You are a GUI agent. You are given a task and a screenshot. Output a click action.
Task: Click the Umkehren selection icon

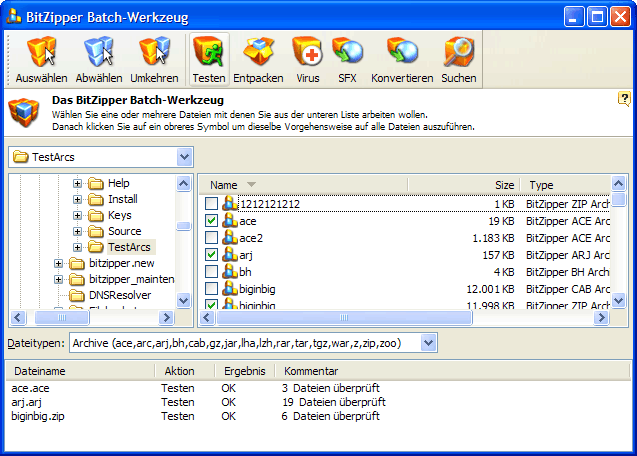point(155,59)
